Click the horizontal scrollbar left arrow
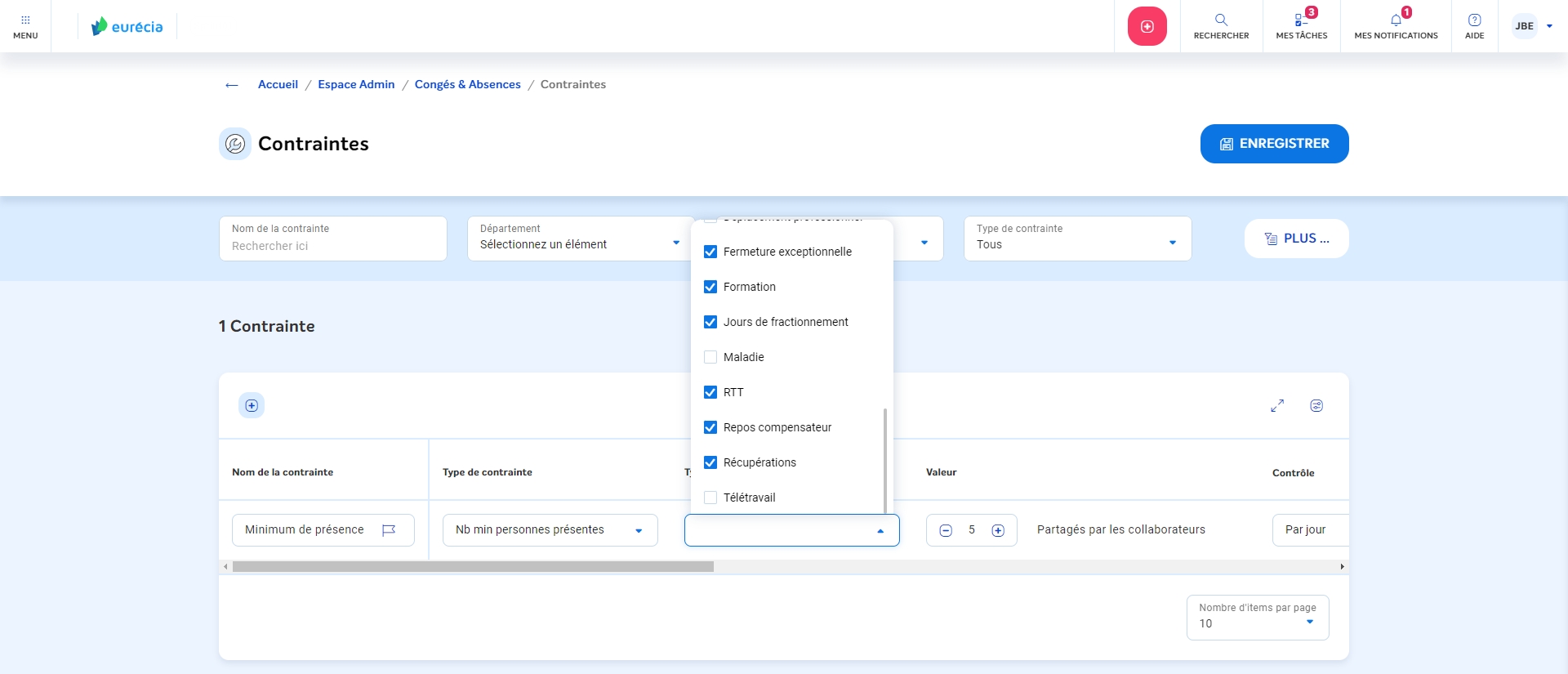Viewport: 1568px width, 674px height. click(x=225, y=566)
